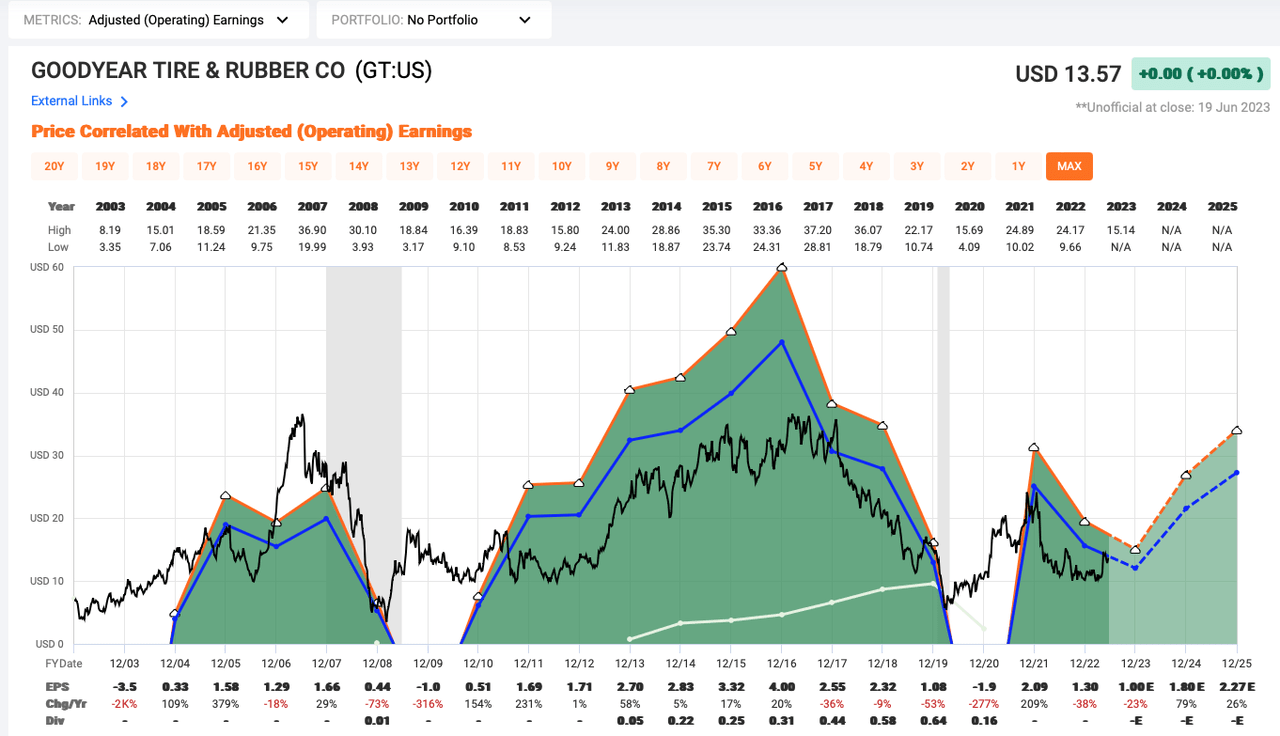This screenshot has height=736, width=1280.
Task: Choose the 13Y range button
Action: [x=409, y=166]
